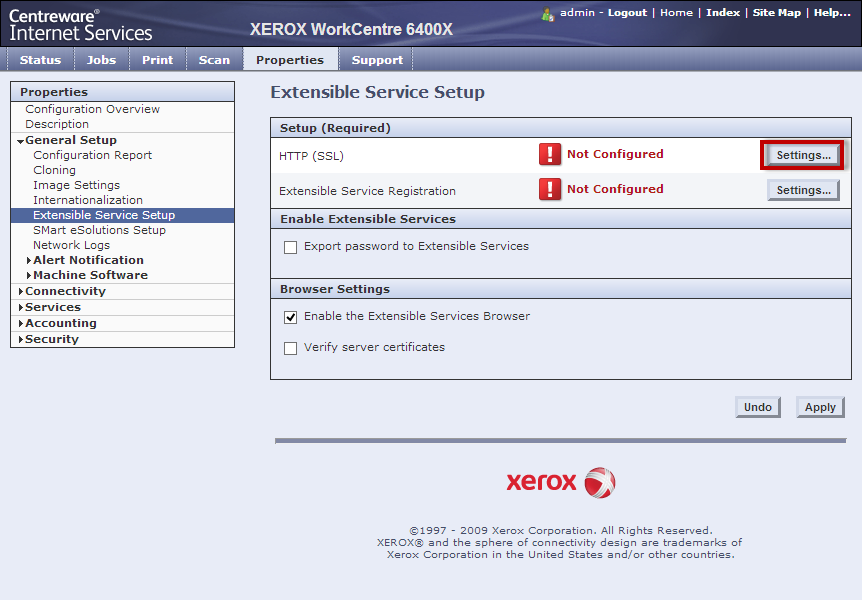Screen dimensions: 862x600
Task: Uncheck Enable the Extensible Services Browser
Action: (291, 317)
